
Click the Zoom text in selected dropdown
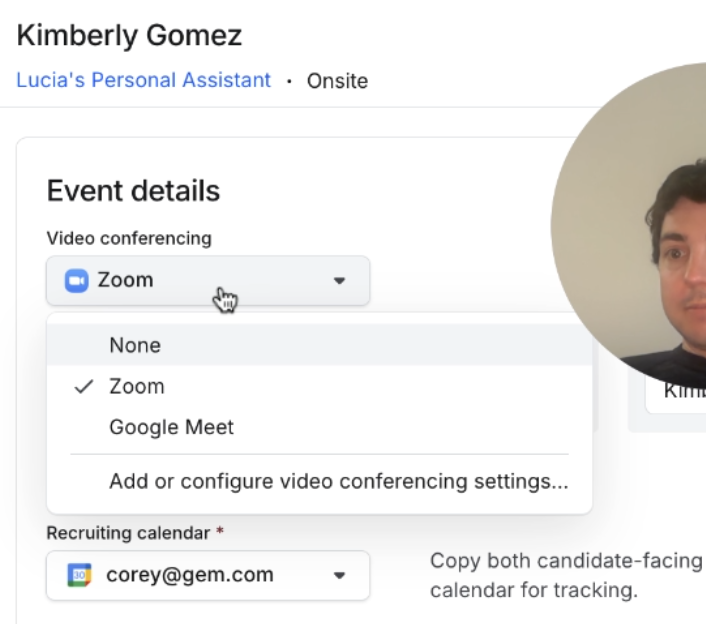pos(125,281)
